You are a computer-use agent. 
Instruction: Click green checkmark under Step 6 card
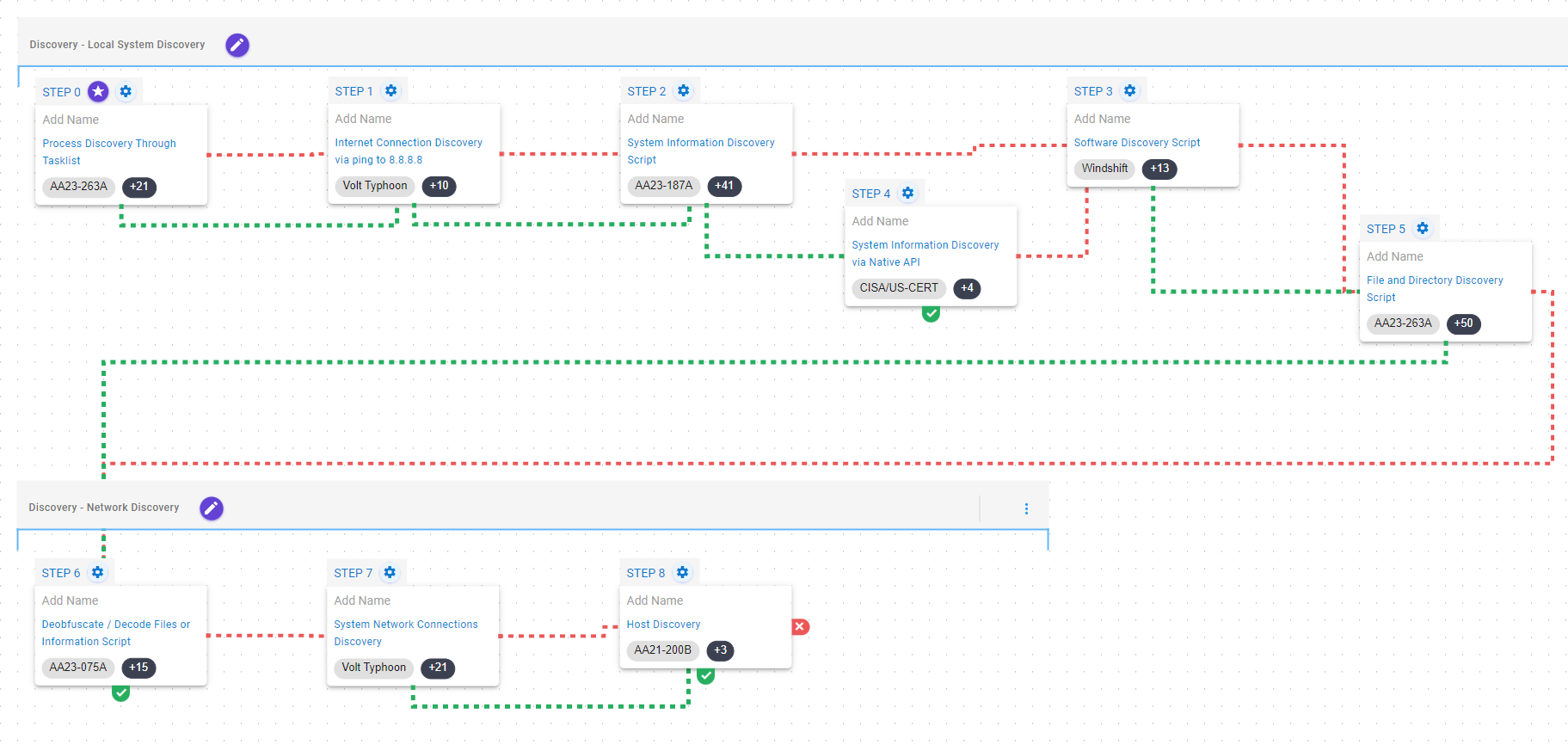tap(121, 693)
